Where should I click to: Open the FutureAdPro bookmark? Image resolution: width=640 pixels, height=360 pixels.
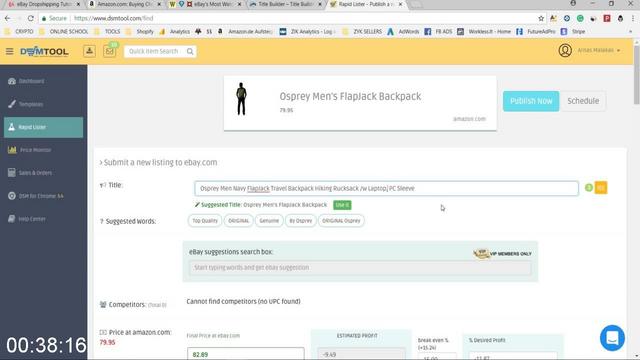click(536, 31)
